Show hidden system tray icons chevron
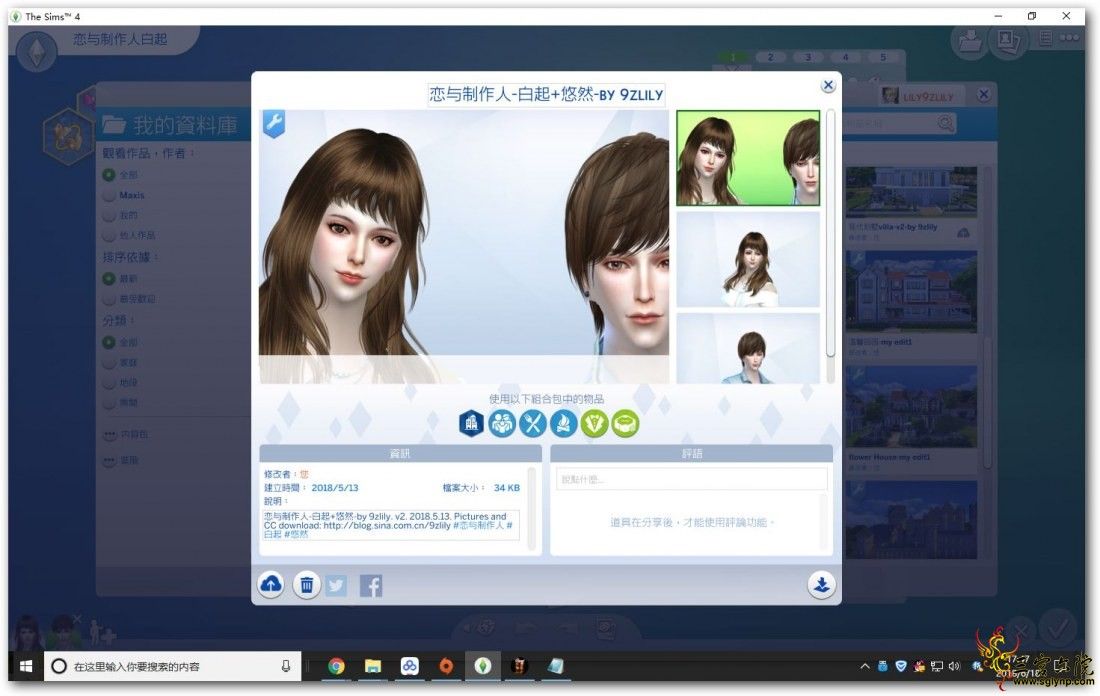 (864, 666)
